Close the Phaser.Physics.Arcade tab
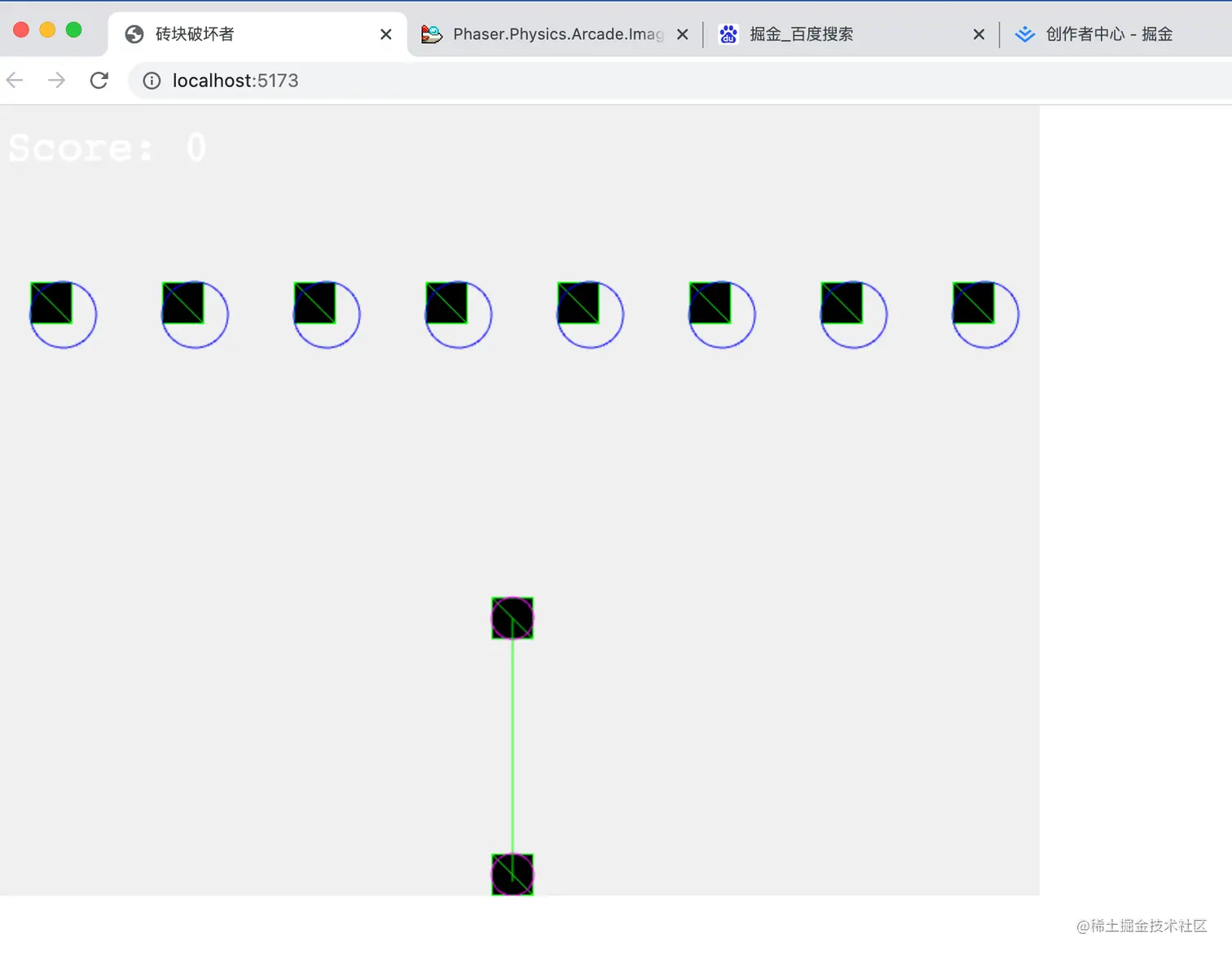Screen dimensions: 1232x959 coord(683,34)
